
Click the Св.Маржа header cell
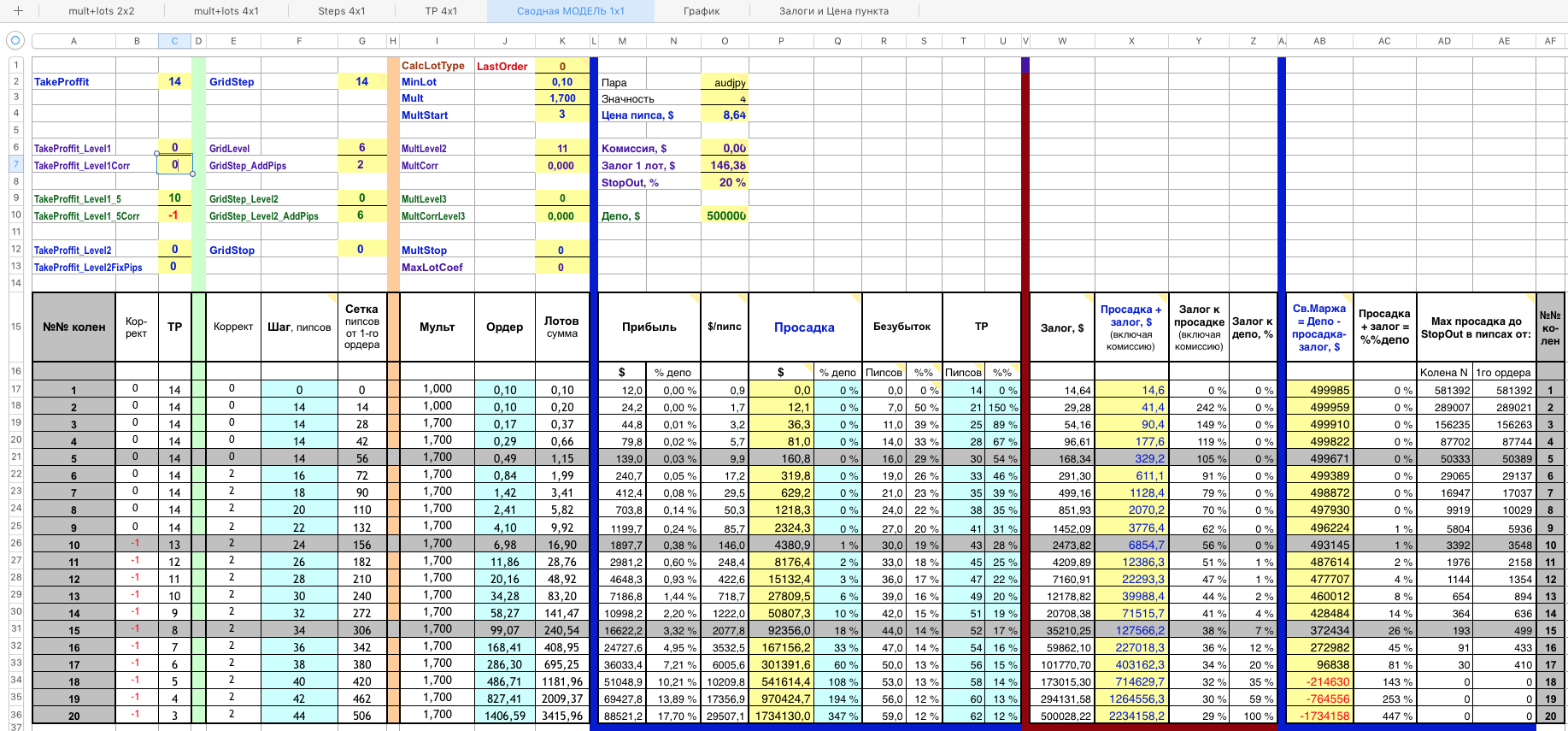[x=1319, y=327]
